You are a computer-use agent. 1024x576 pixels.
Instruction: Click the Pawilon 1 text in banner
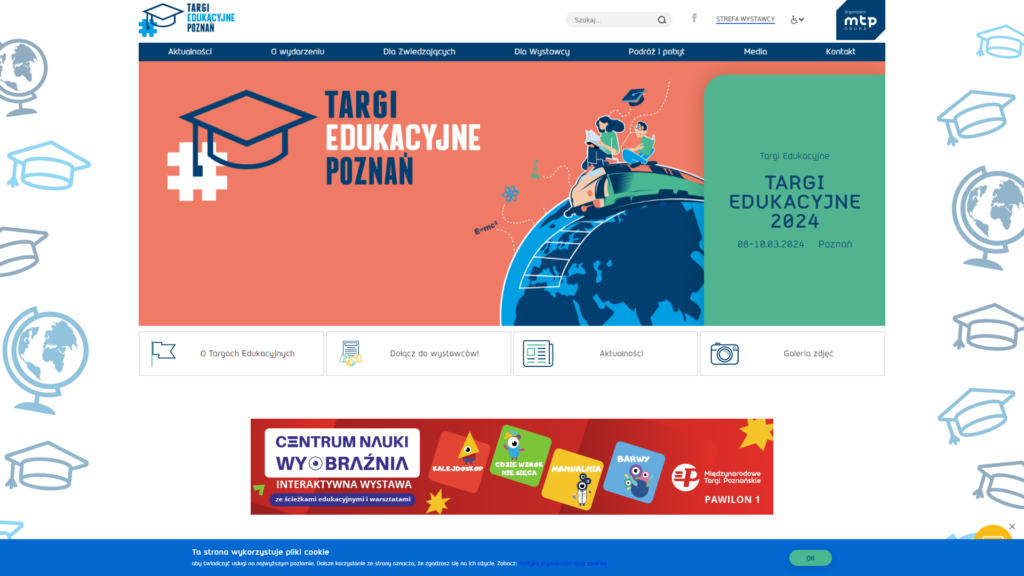click(733, 500)
